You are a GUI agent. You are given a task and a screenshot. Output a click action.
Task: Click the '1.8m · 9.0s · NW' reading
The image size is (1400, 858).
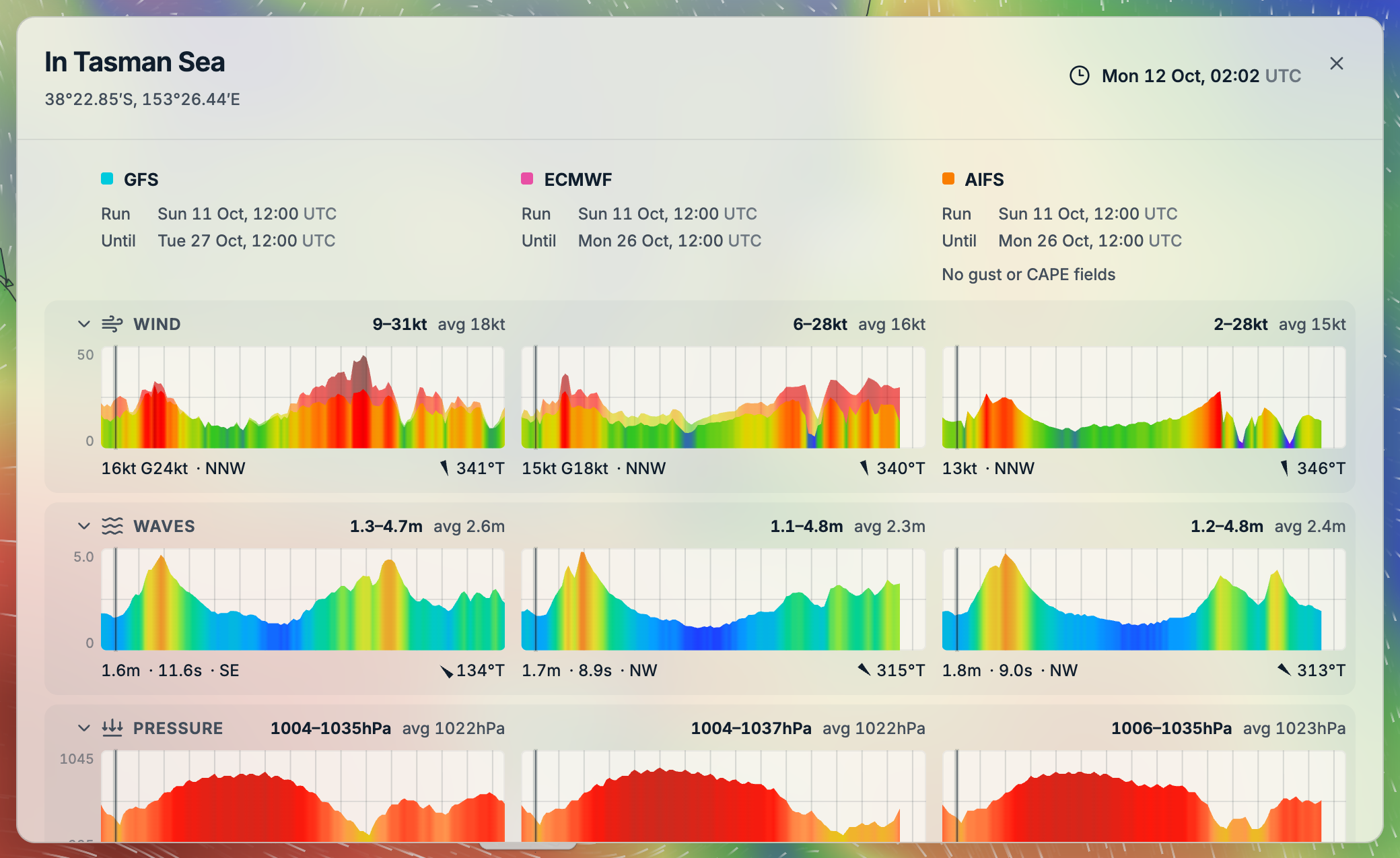[1010, 670]
